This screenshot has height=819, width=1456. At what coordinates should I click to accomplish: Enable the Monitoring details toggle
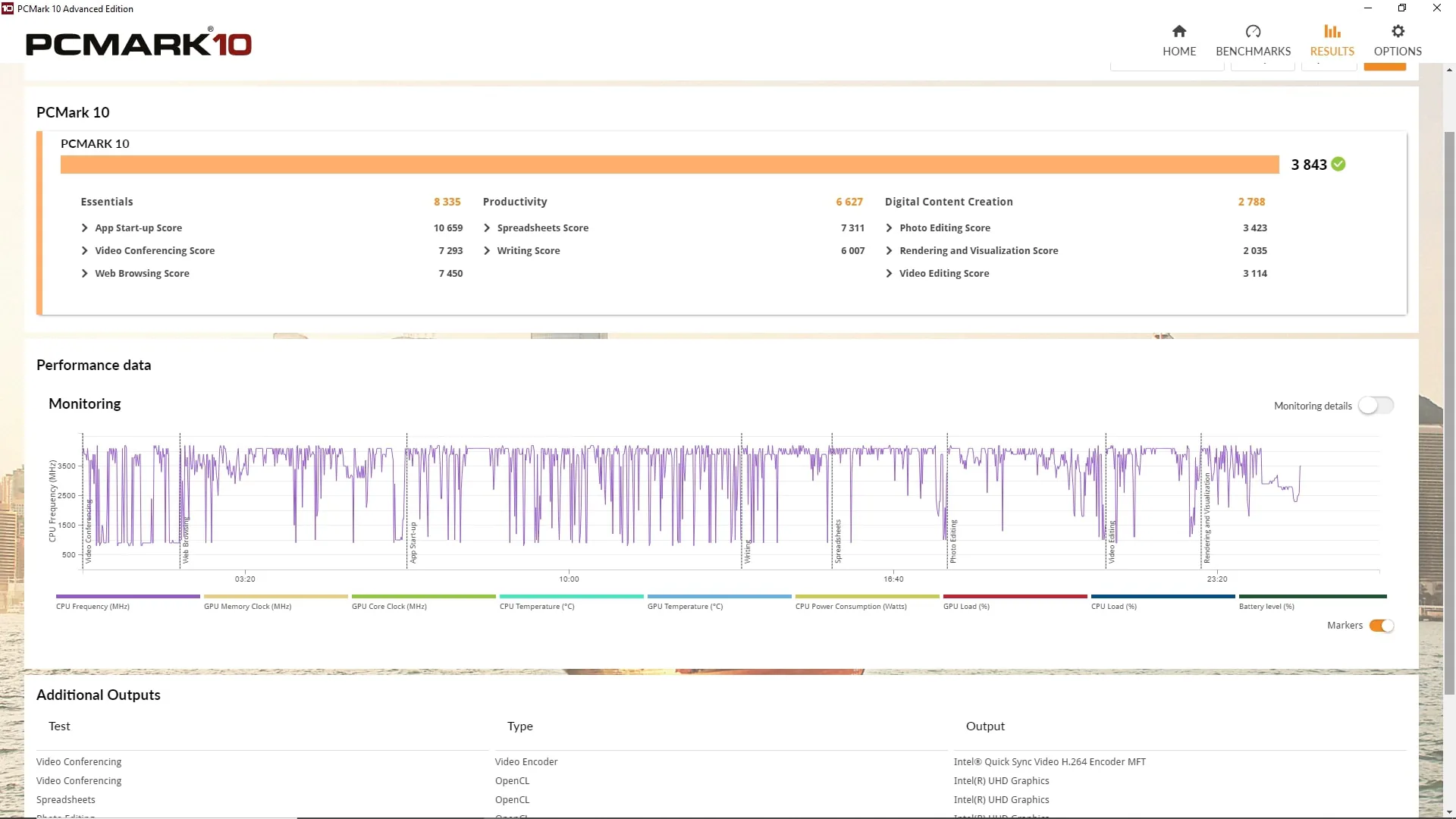[1376, 406]
